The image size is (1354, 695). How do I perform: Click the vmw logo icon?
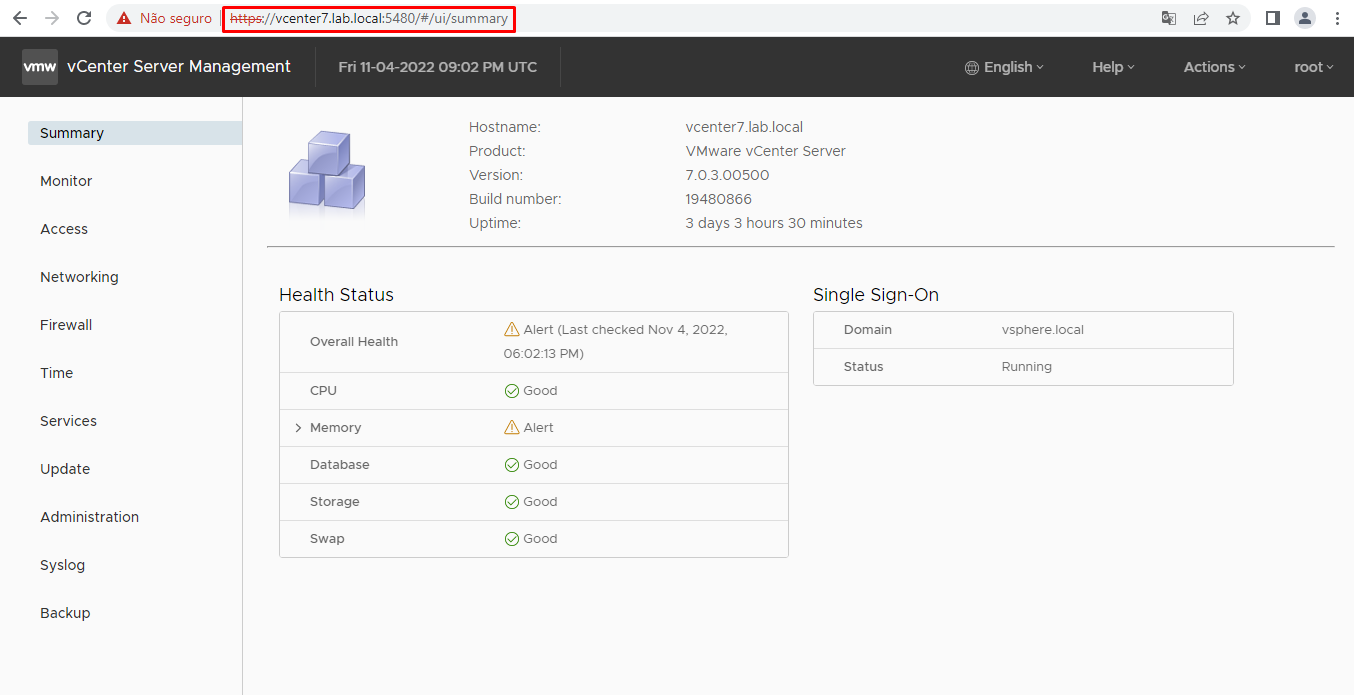click(x=40, y=67)
